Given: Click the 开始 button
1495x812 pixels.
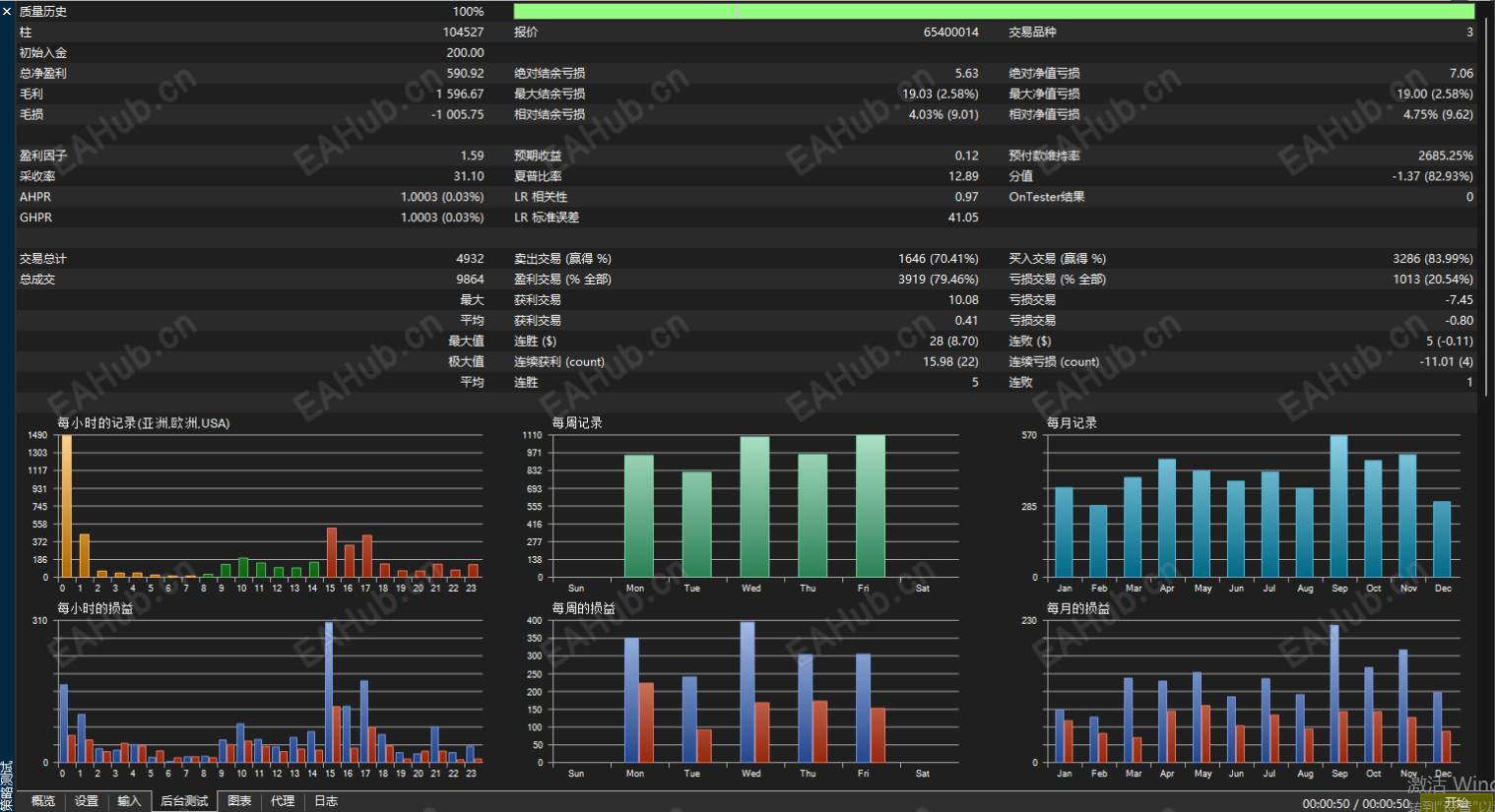Looking at the screenshot, I should point(1457,803).
